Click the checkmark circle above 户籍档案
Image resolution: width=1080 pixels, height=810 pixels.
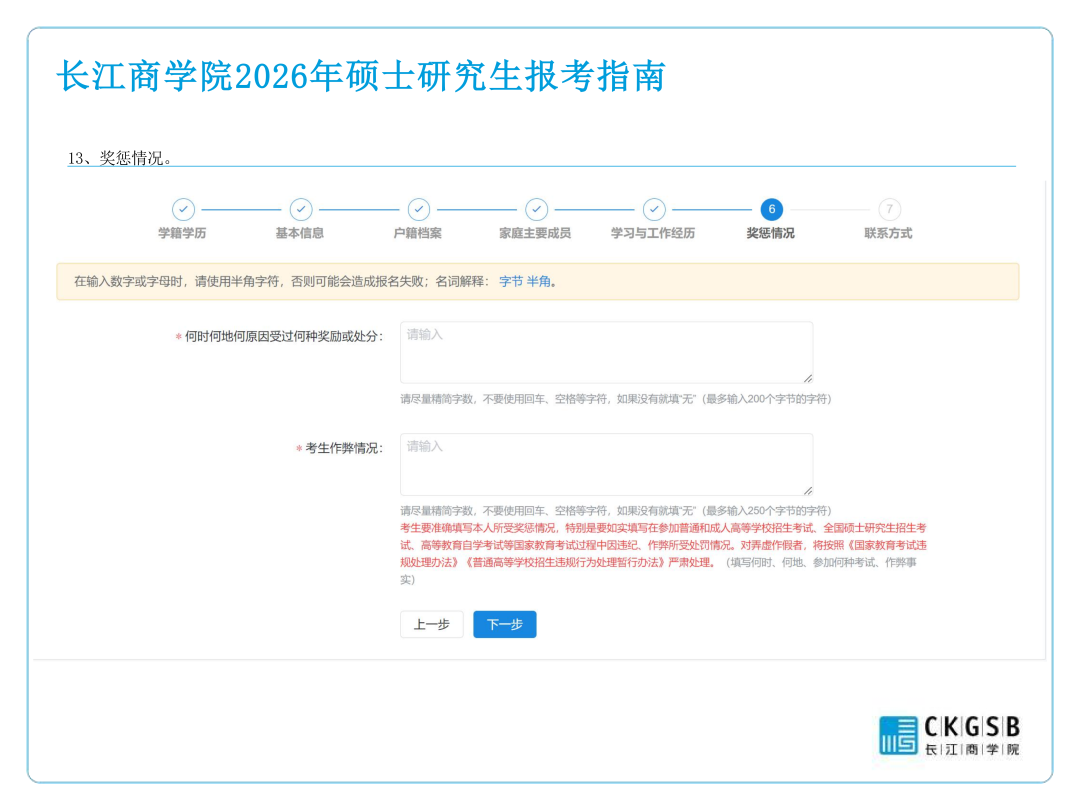419,210
